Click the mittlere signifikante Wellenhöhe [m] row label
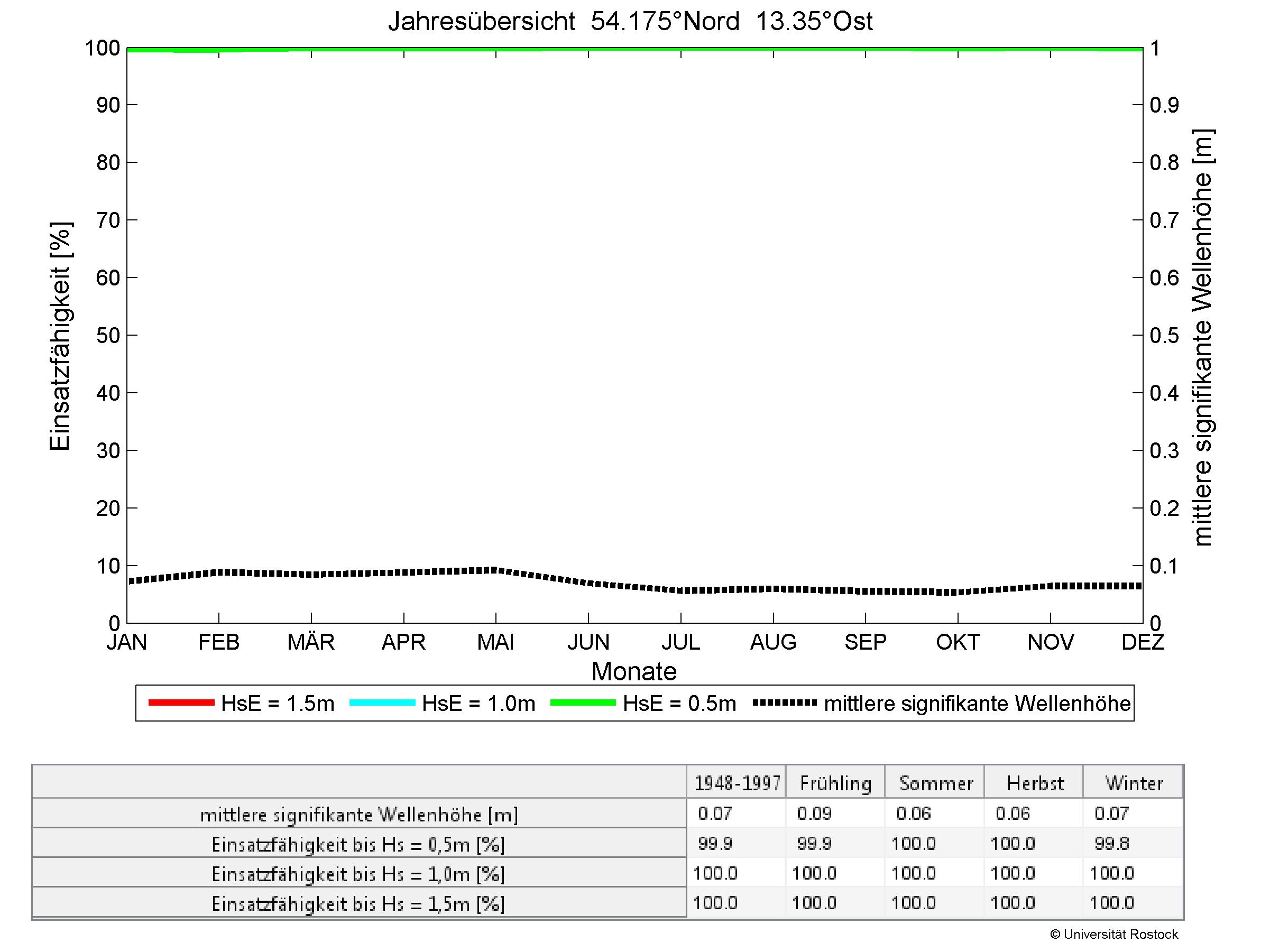This screenshot has height=952, width=1270. point(359,814)
